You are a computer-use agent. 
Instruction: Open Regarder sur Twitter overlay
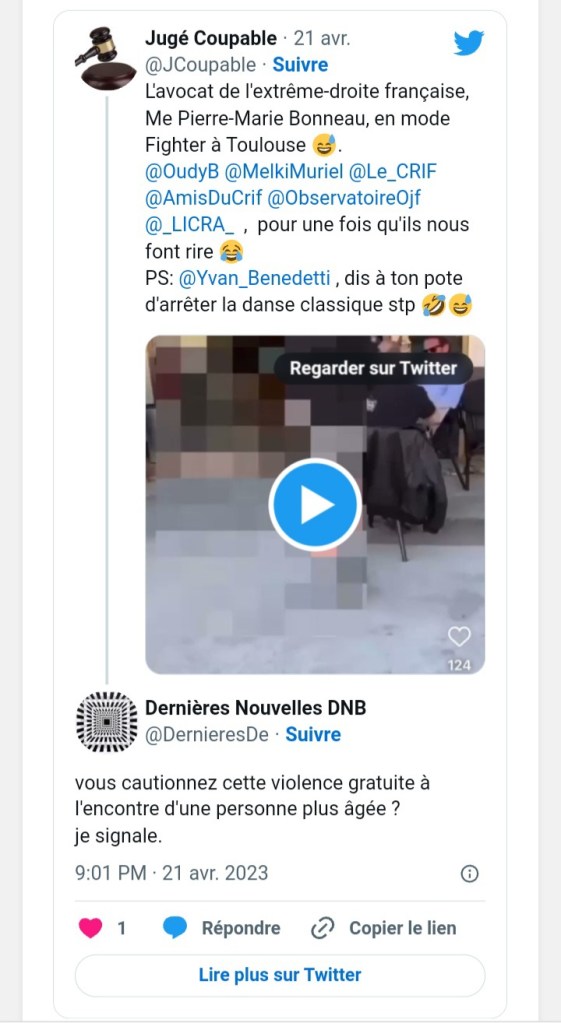click(373, 369)
